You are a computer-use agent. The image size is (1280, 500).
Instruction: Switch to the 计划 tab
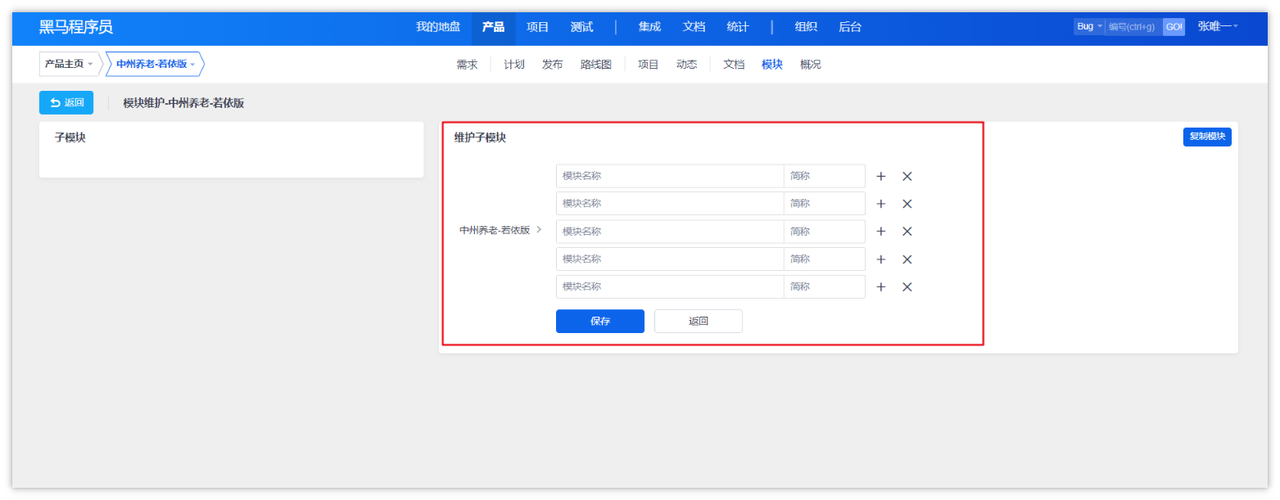[514, 64]
